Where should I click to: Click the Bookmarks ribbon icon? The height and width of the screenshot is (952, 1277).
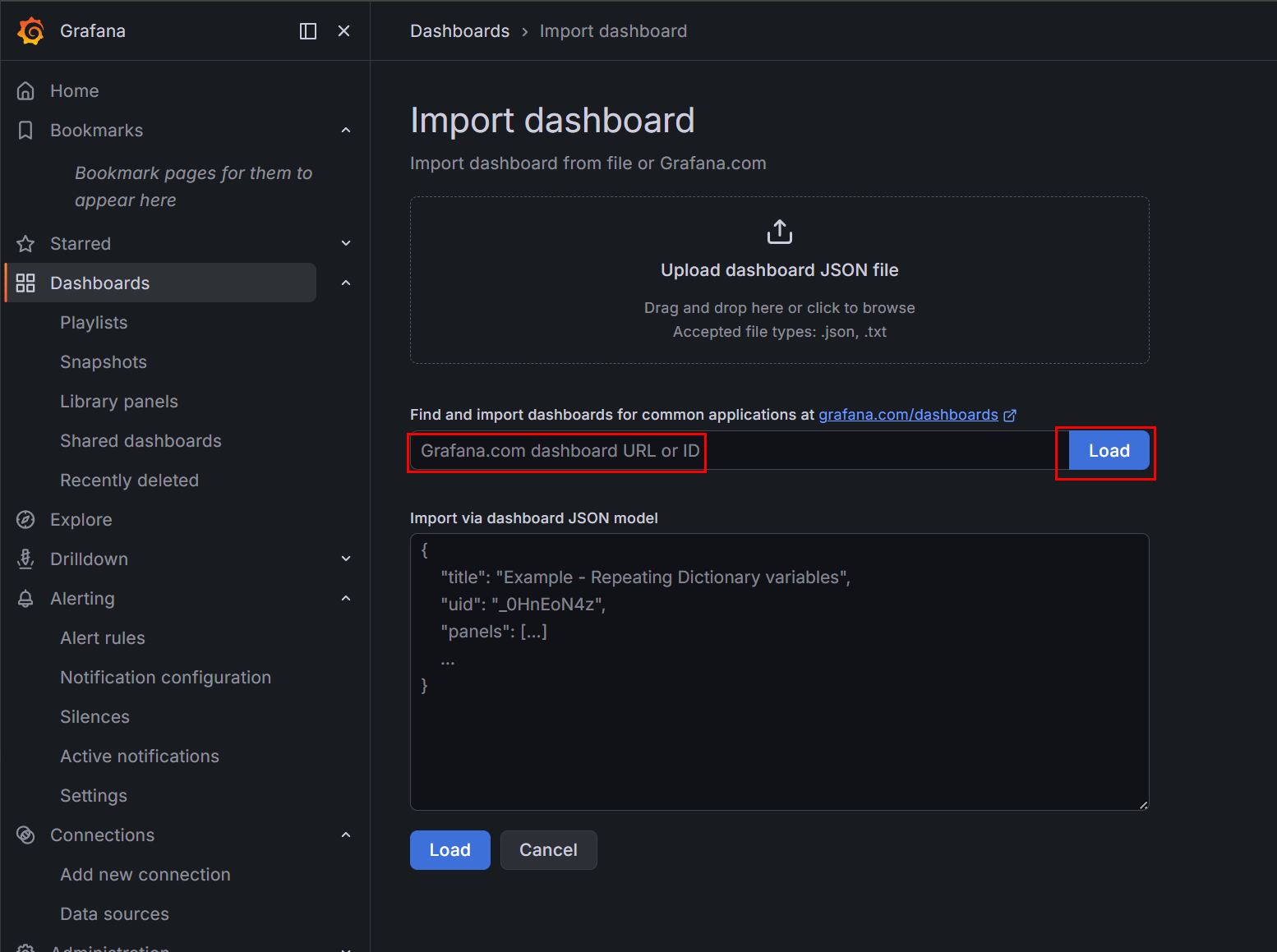point(25,131)
